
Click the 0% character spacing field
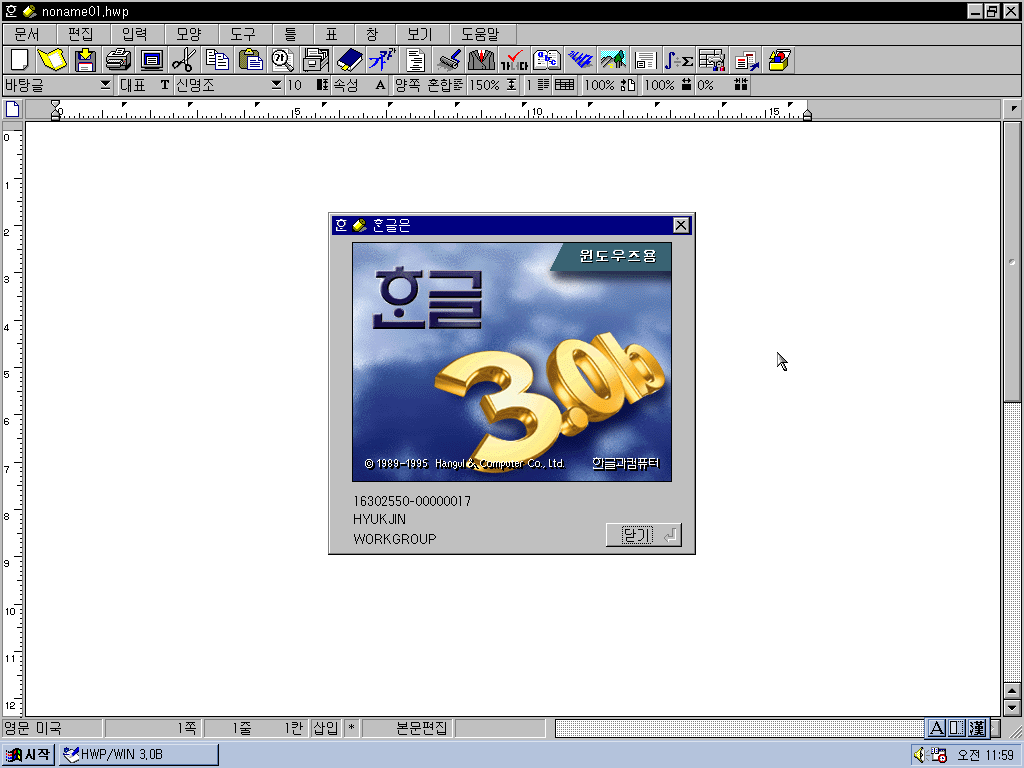point(705,85)
